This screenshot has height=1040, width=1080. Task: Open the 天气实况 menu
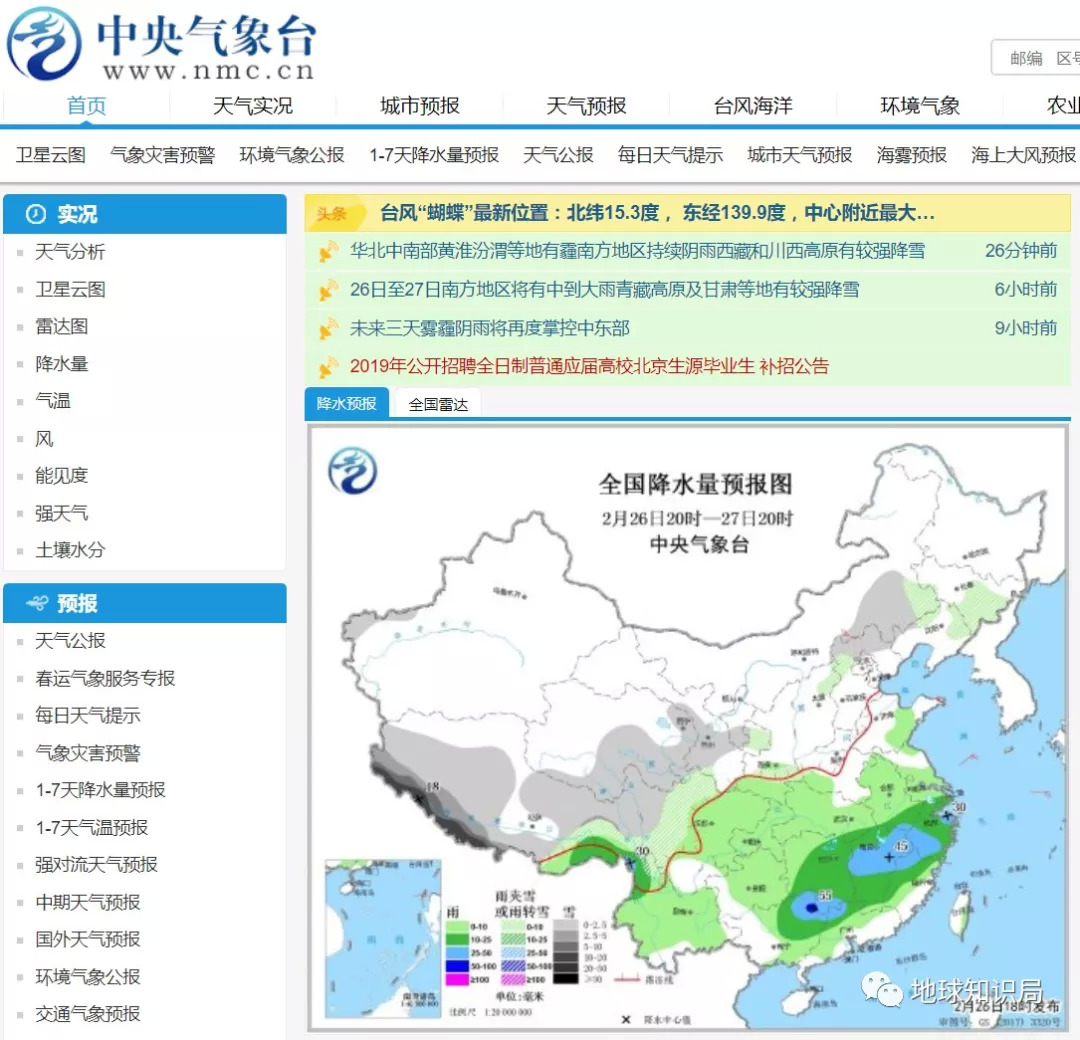[253, 105]
